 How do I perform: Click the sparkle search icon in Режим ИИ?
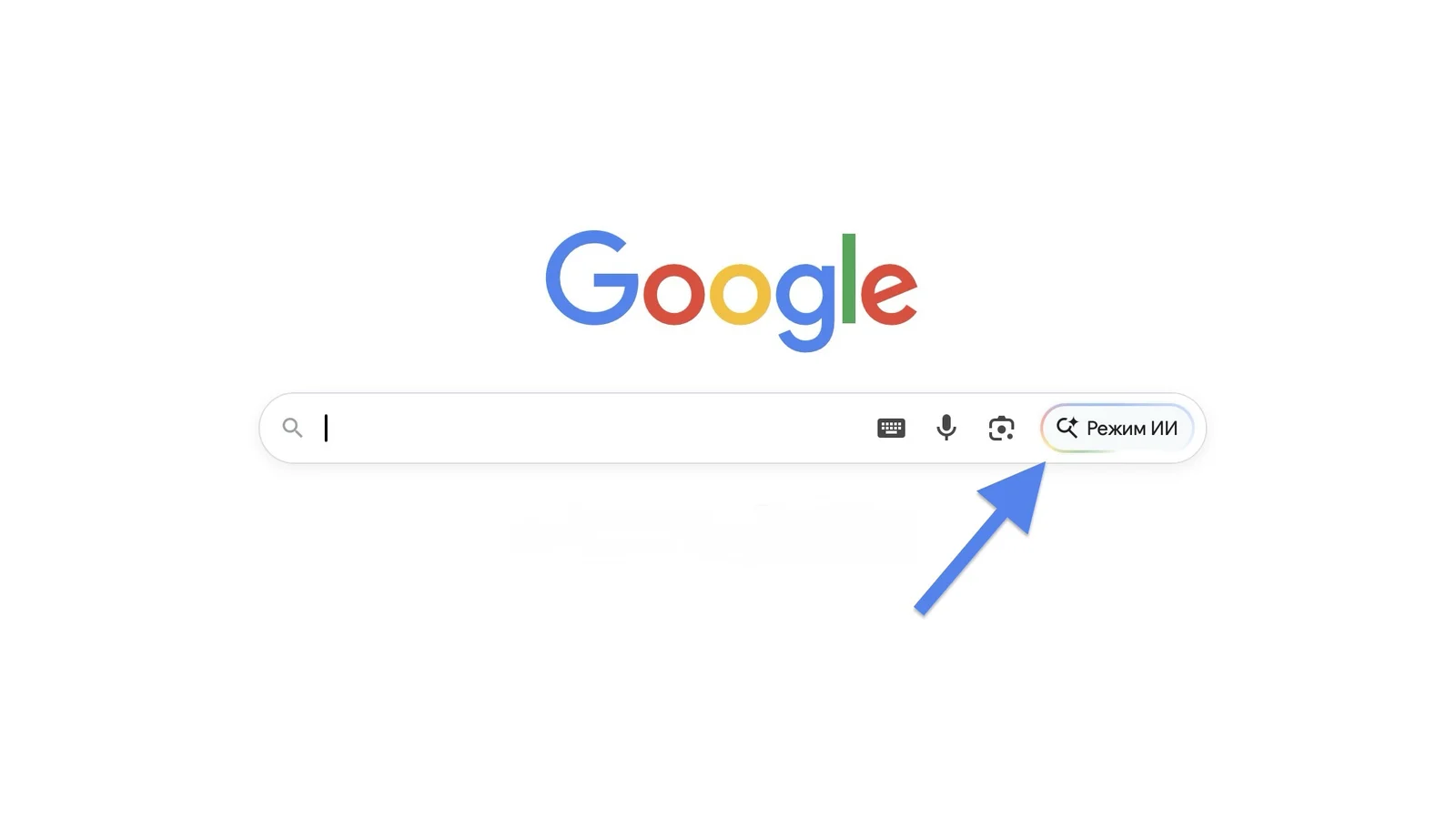point(1067,428)
